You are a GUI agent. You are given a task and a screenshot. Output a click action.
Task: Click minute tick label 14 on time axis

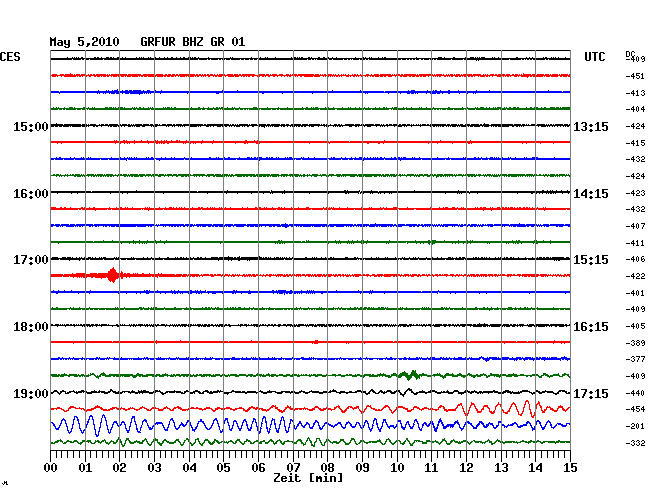(536, 467)
